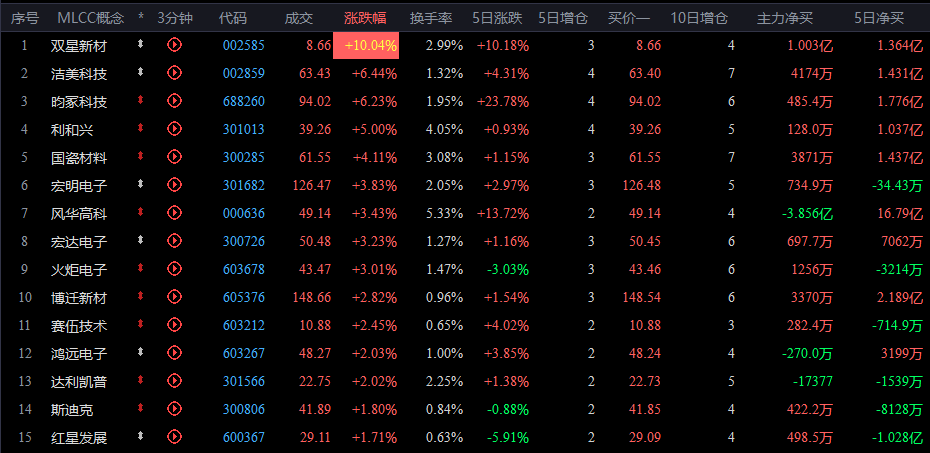Click the play icon in 洁美科技 row
The height and width of the screenshot is (453, 930).
(x=174, y=72)
